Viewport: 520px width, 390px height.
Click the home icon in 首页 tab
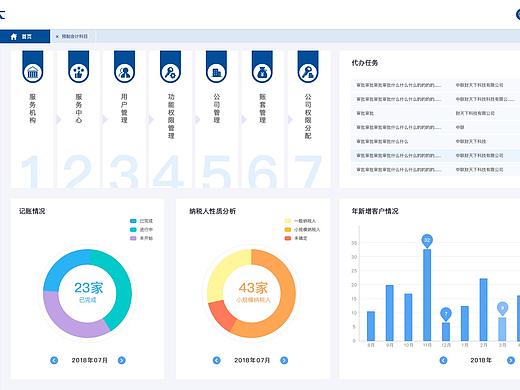(x=14, y=36)
